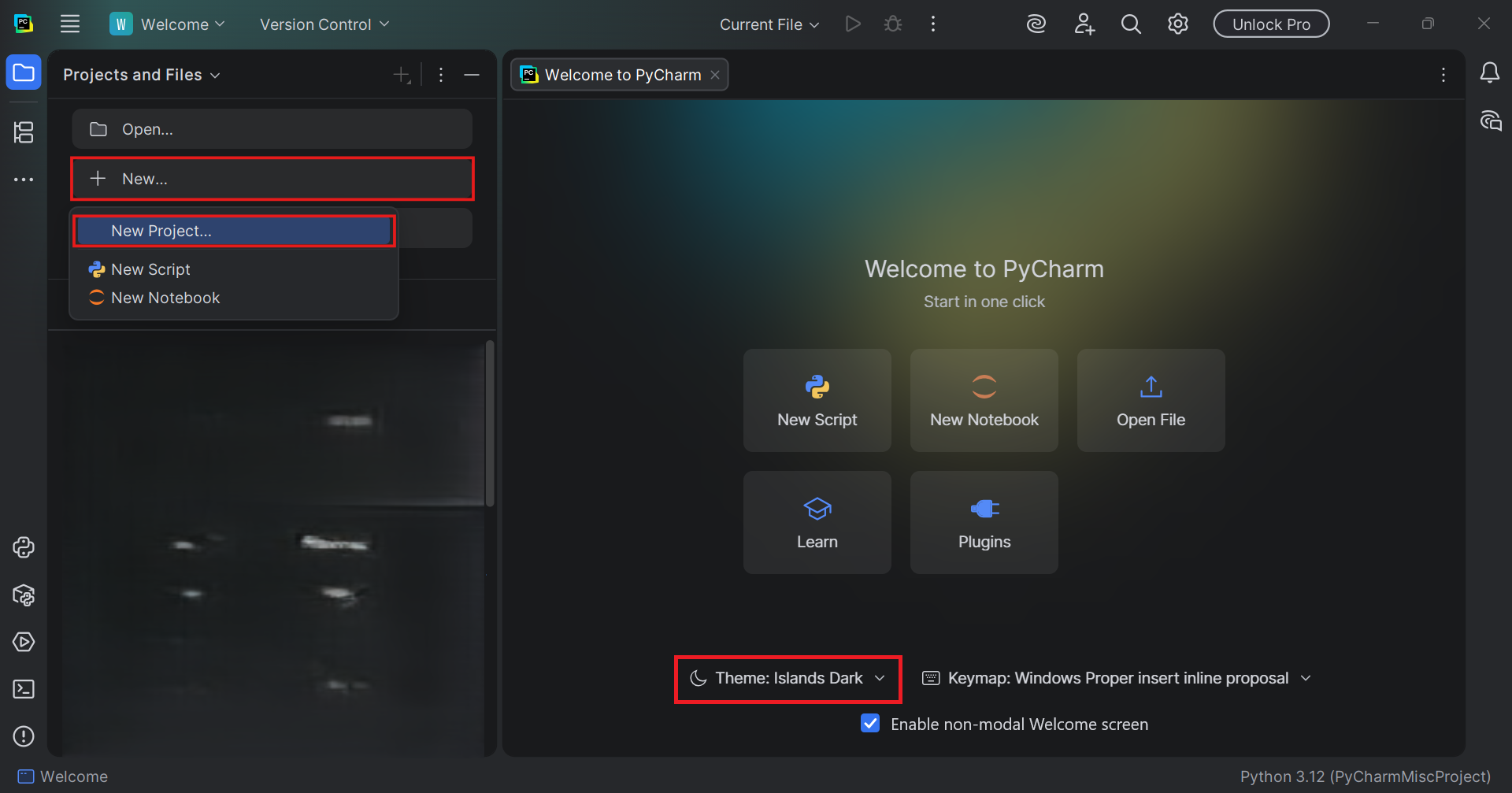The height and width of the screenshot is (793, 1512).
Task: Expand the Projects and Files view selector
Action: click(142, 75)
